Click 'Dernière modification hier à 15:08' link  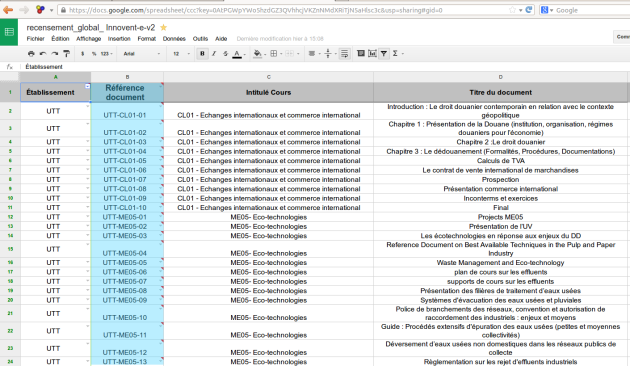[x=280, y=39]
